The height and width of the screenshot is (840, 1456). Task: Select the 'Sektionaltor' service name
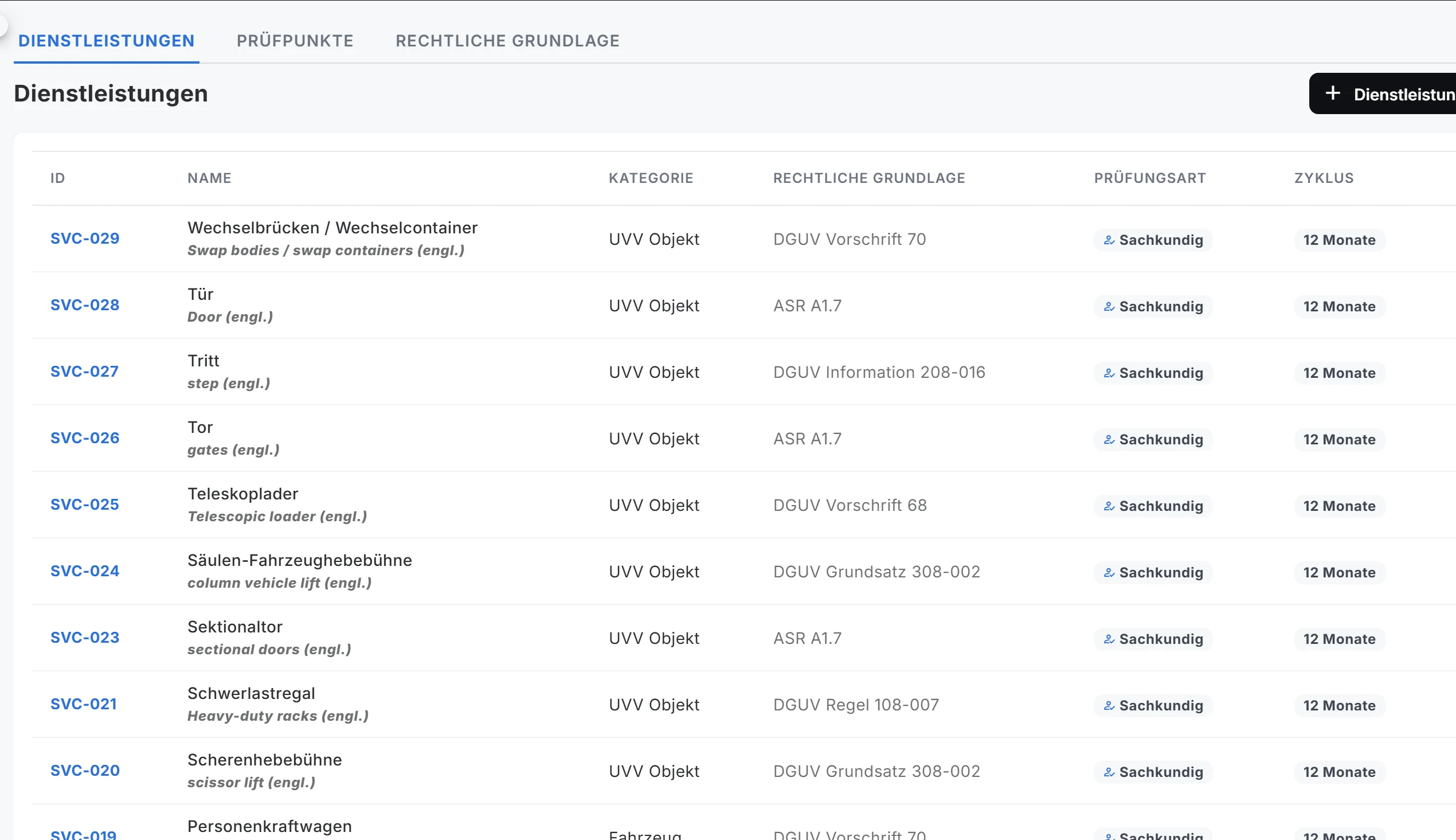coord(235,627)
